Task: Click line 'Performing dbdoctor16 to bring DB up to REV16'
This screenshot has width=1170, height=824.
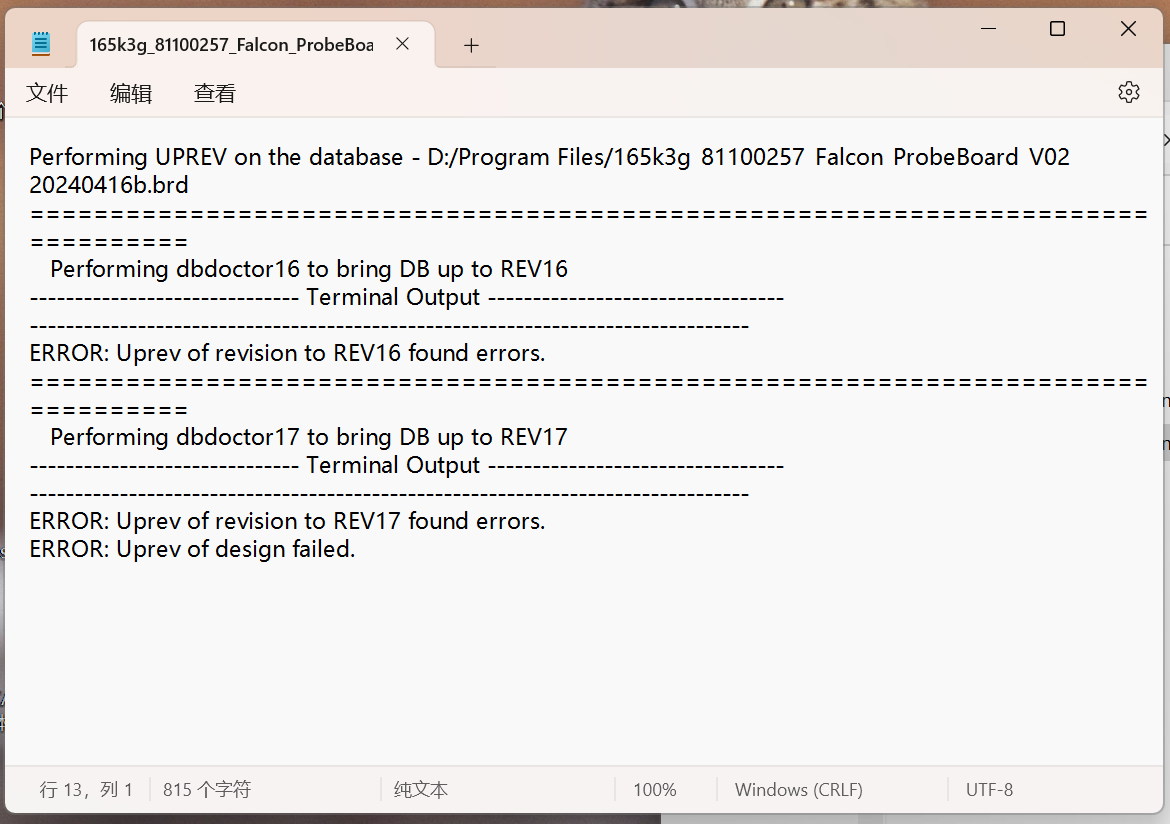Action: click(309, 269)
